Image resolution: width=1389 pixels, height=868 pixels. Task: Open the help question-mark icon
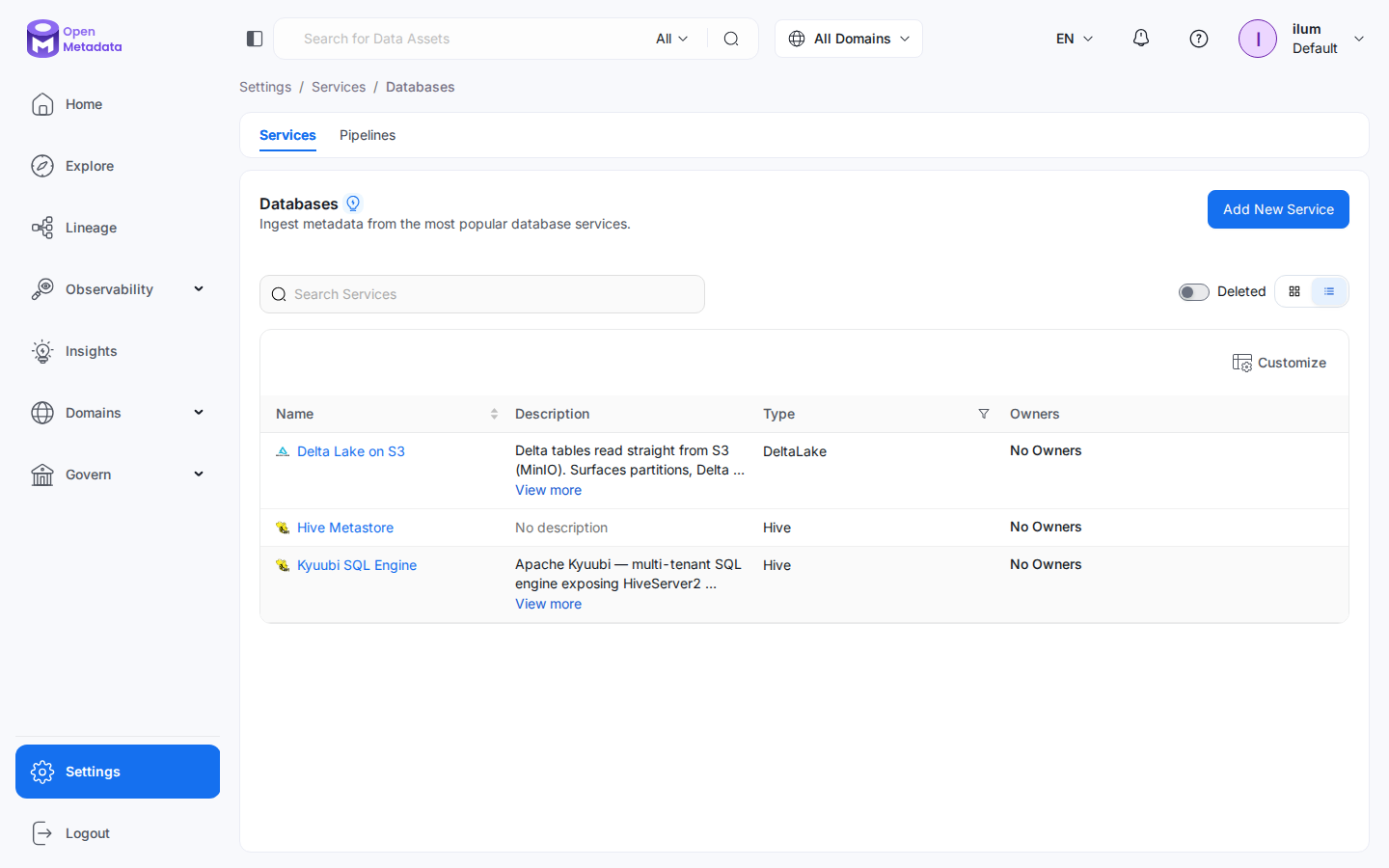pyautogui.click(x=1199, y=39)
